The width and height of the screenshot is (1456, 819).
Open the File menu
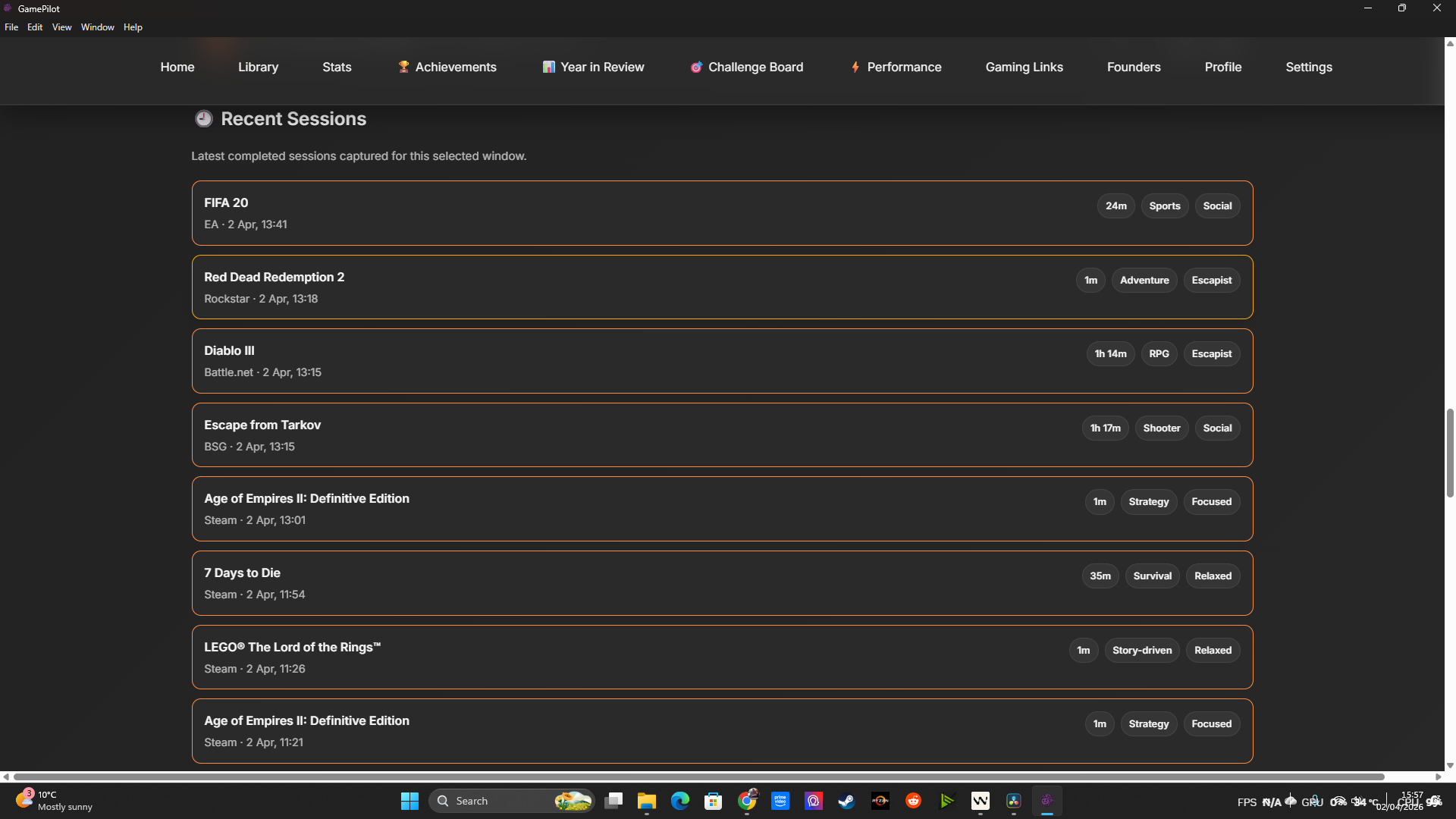pos(11,27)
